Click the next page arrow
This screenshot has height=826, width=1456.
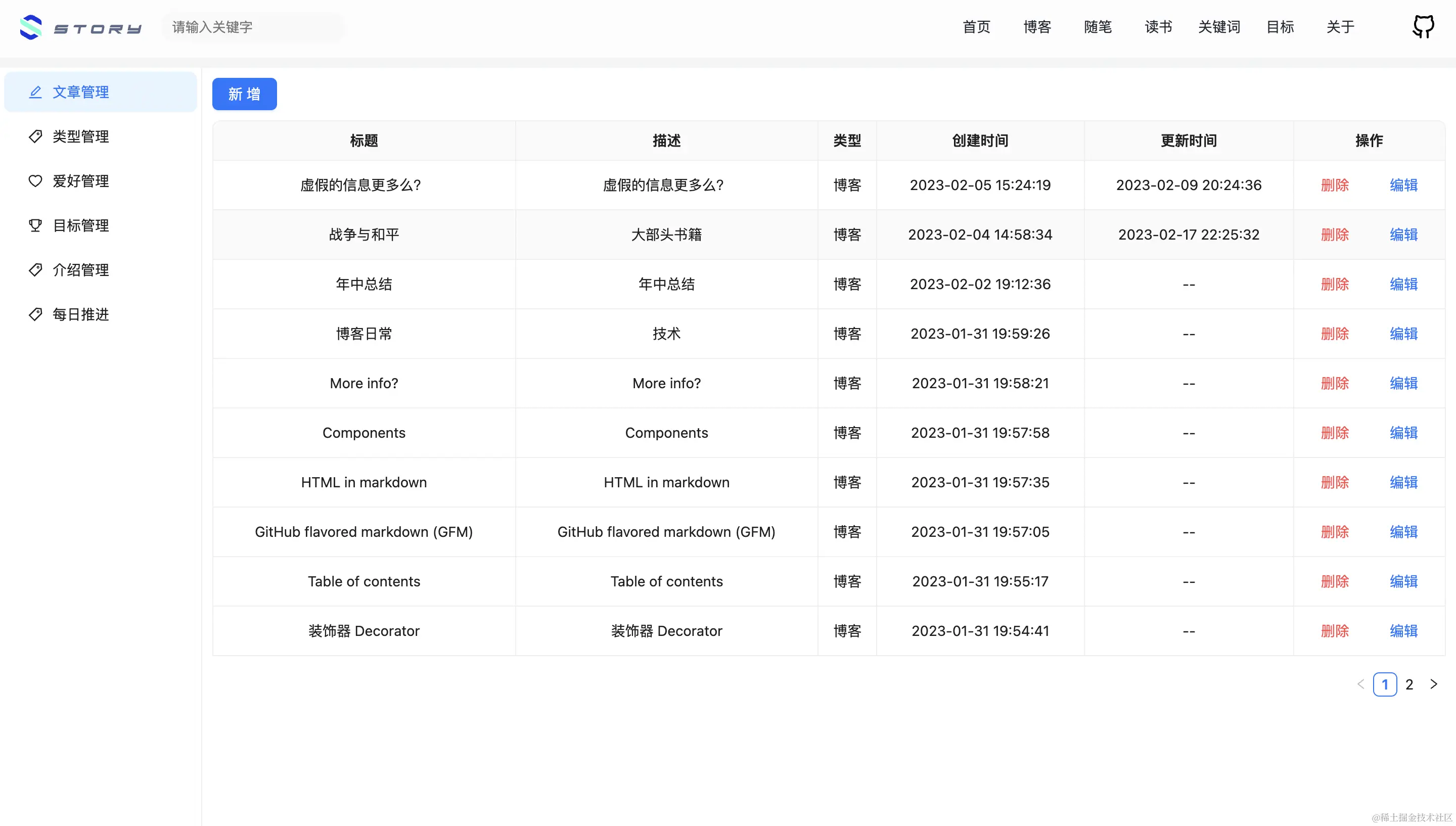[1434, 684]
